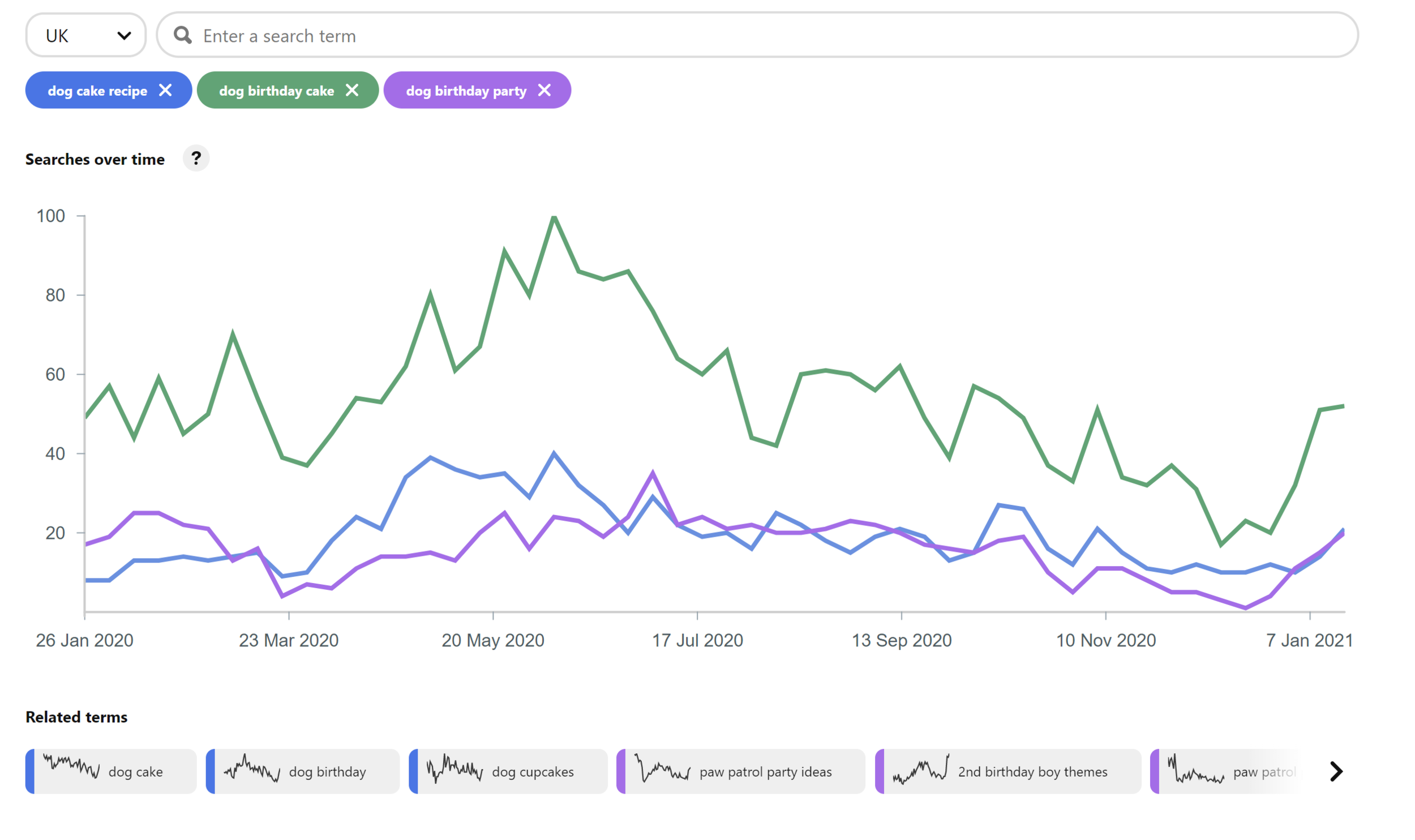
Task: Select the purple dog birthday party chip
Action: (x=466, y=91)
